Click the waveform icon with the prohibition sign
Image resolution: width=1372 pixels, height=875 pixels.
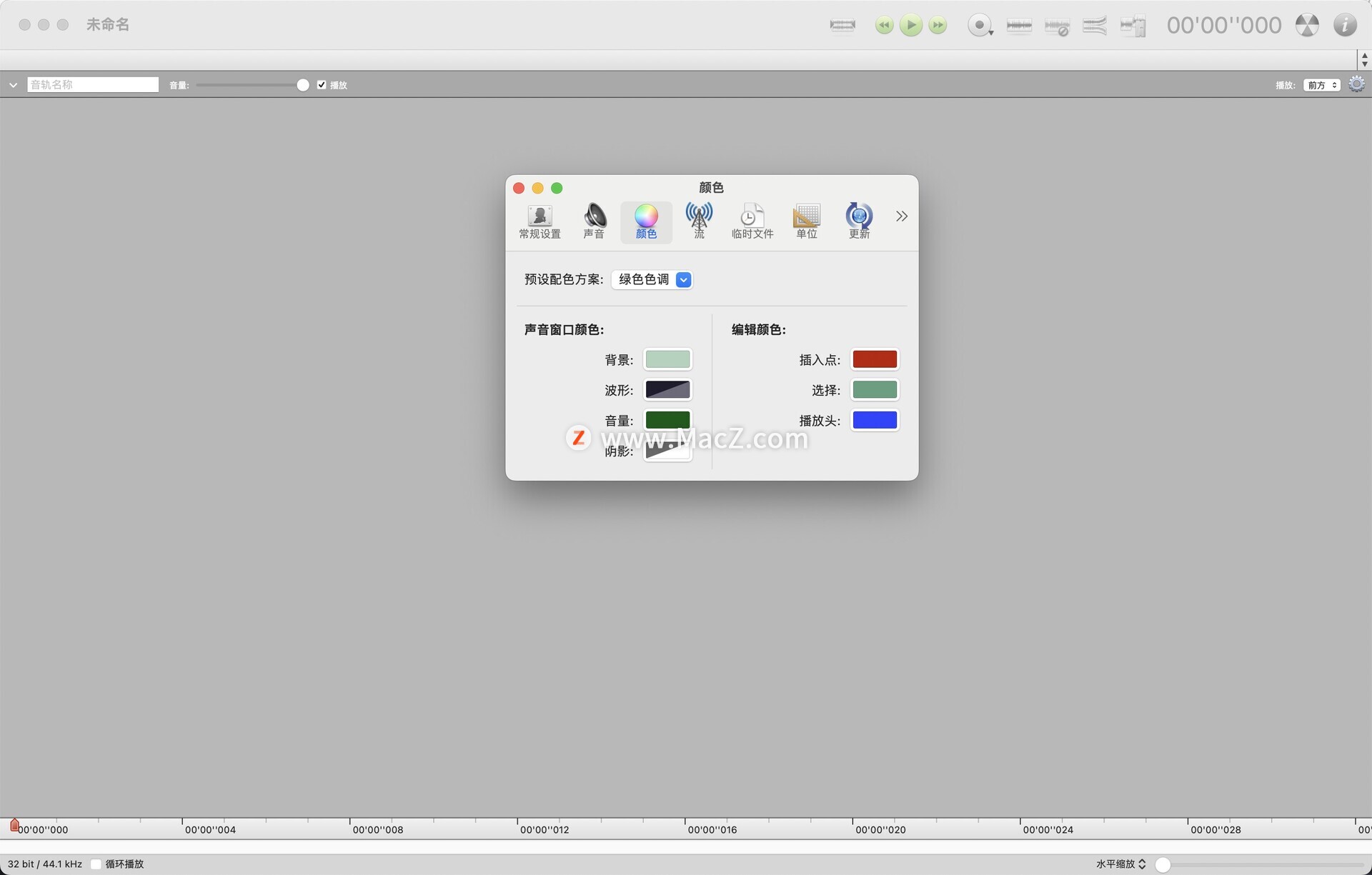(x=1057, y=26)
